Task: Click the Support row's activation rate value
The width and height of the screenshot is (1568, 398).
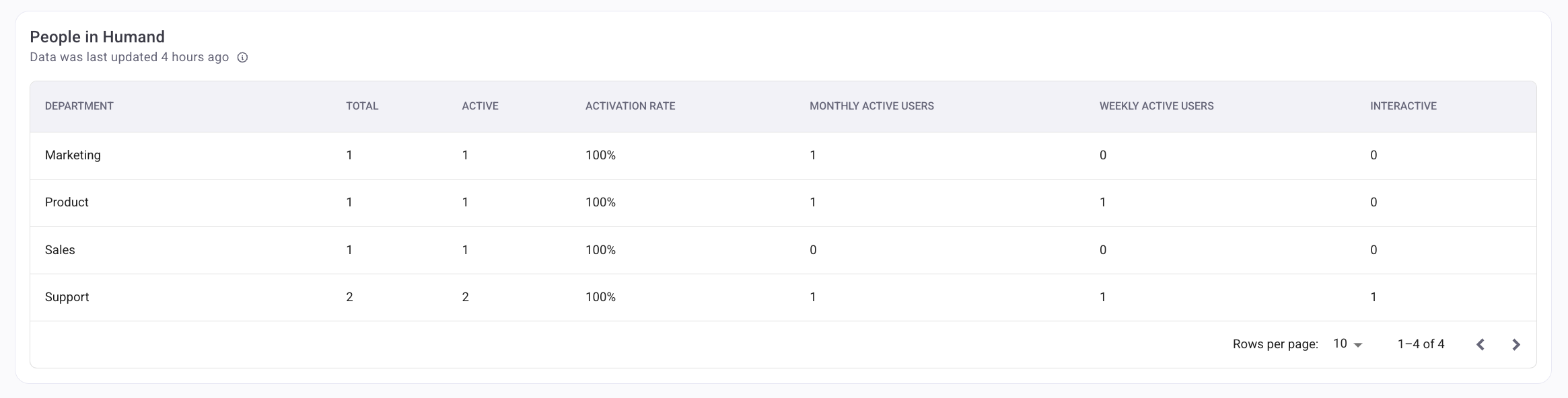Action: pos(600,297)
